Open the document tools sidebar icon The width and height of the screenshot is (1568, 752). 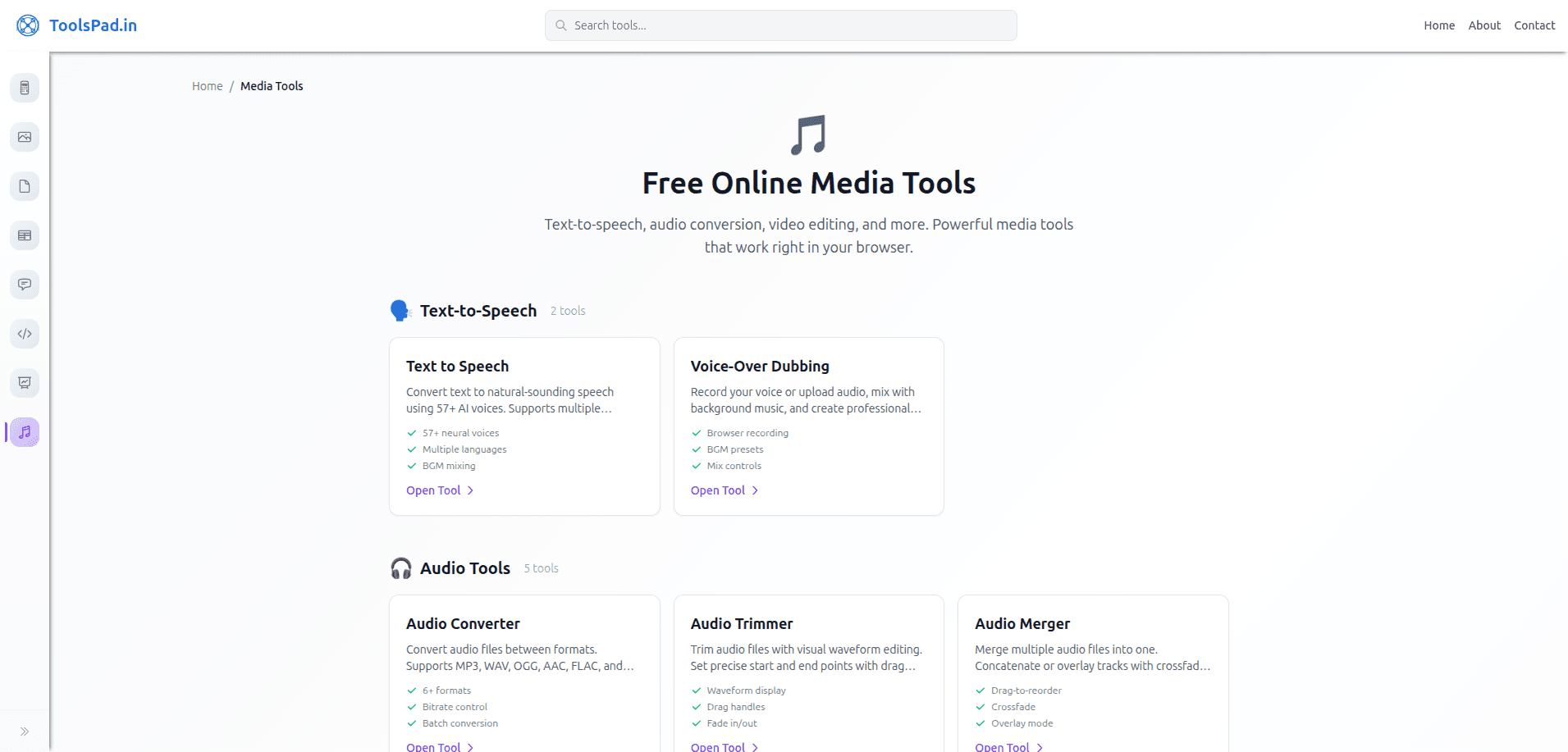25,186
